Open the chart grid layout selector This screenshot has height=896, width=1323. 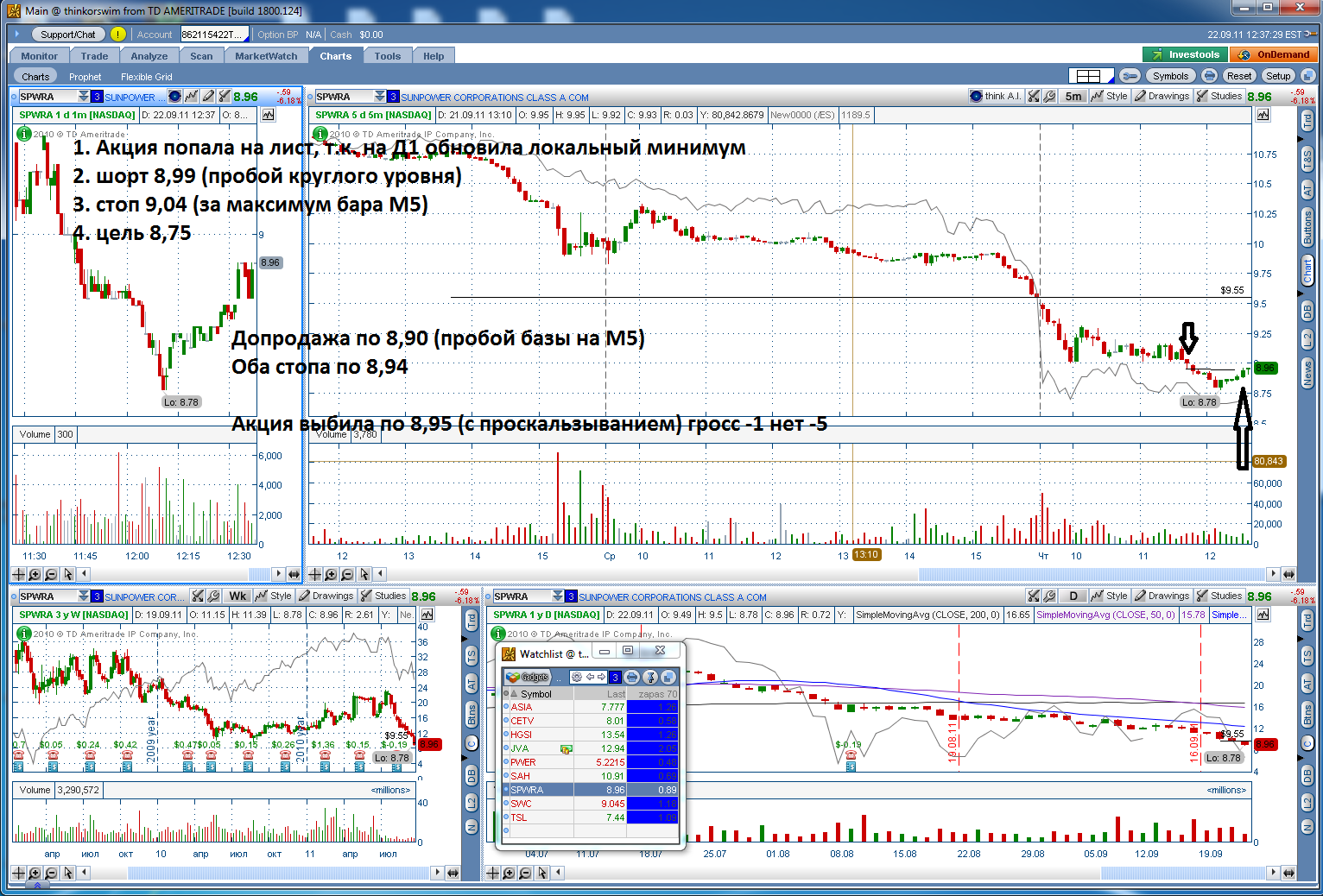(x=1092, y=76)
